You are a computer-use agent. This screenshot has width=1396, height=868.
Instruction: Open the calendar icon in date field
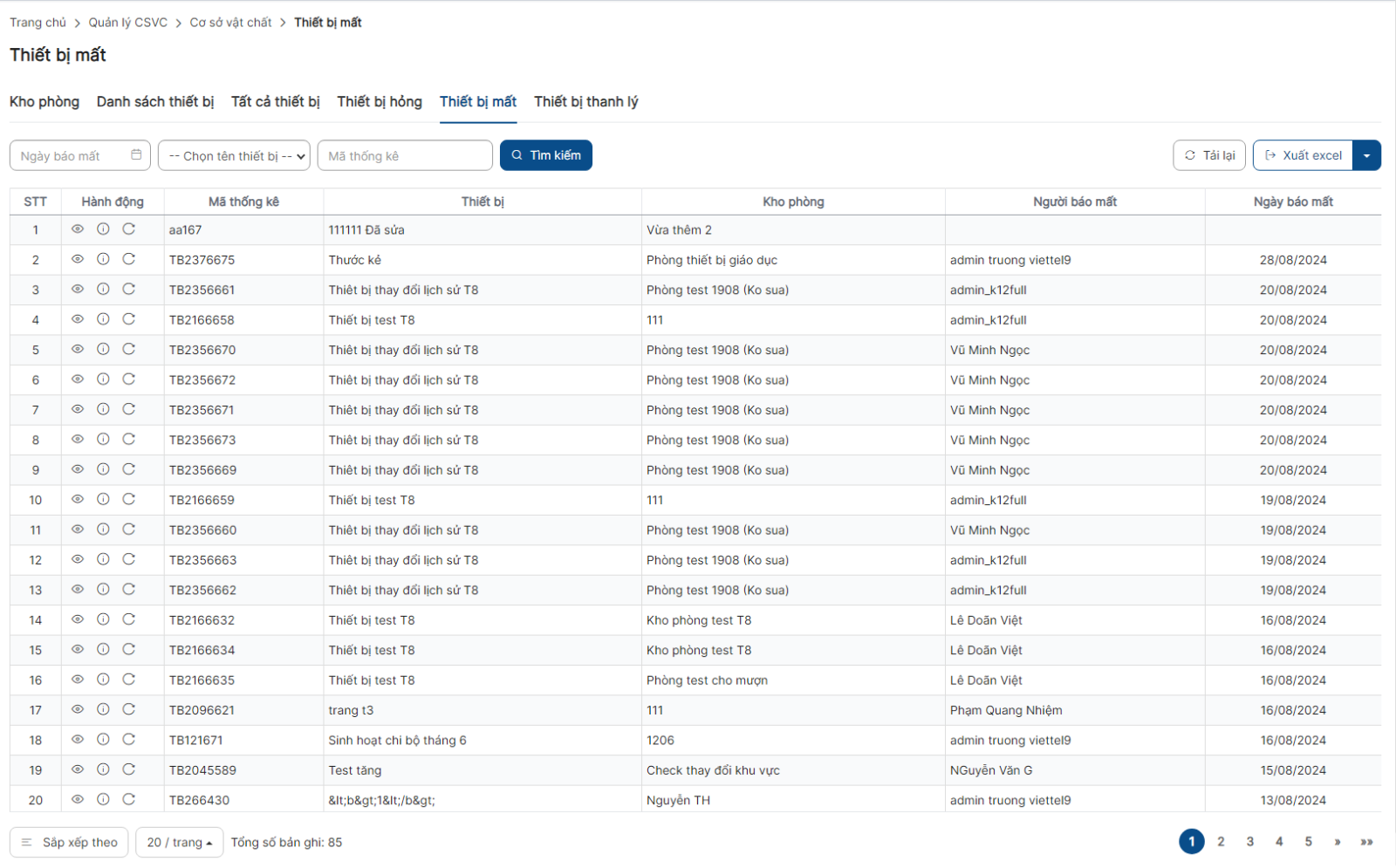pyautogui.click(x=136, y=155)
